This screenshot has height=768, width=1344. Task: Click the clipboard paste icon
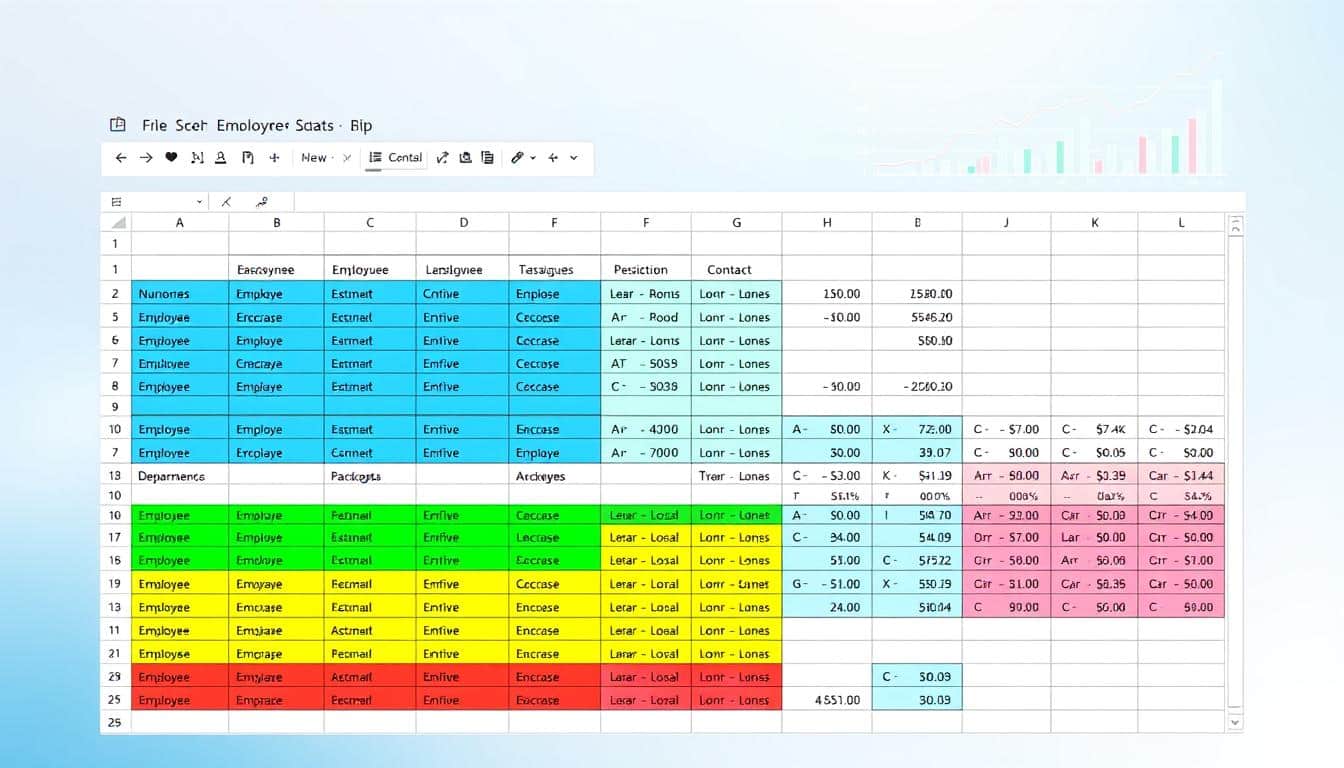coord(248,158)
